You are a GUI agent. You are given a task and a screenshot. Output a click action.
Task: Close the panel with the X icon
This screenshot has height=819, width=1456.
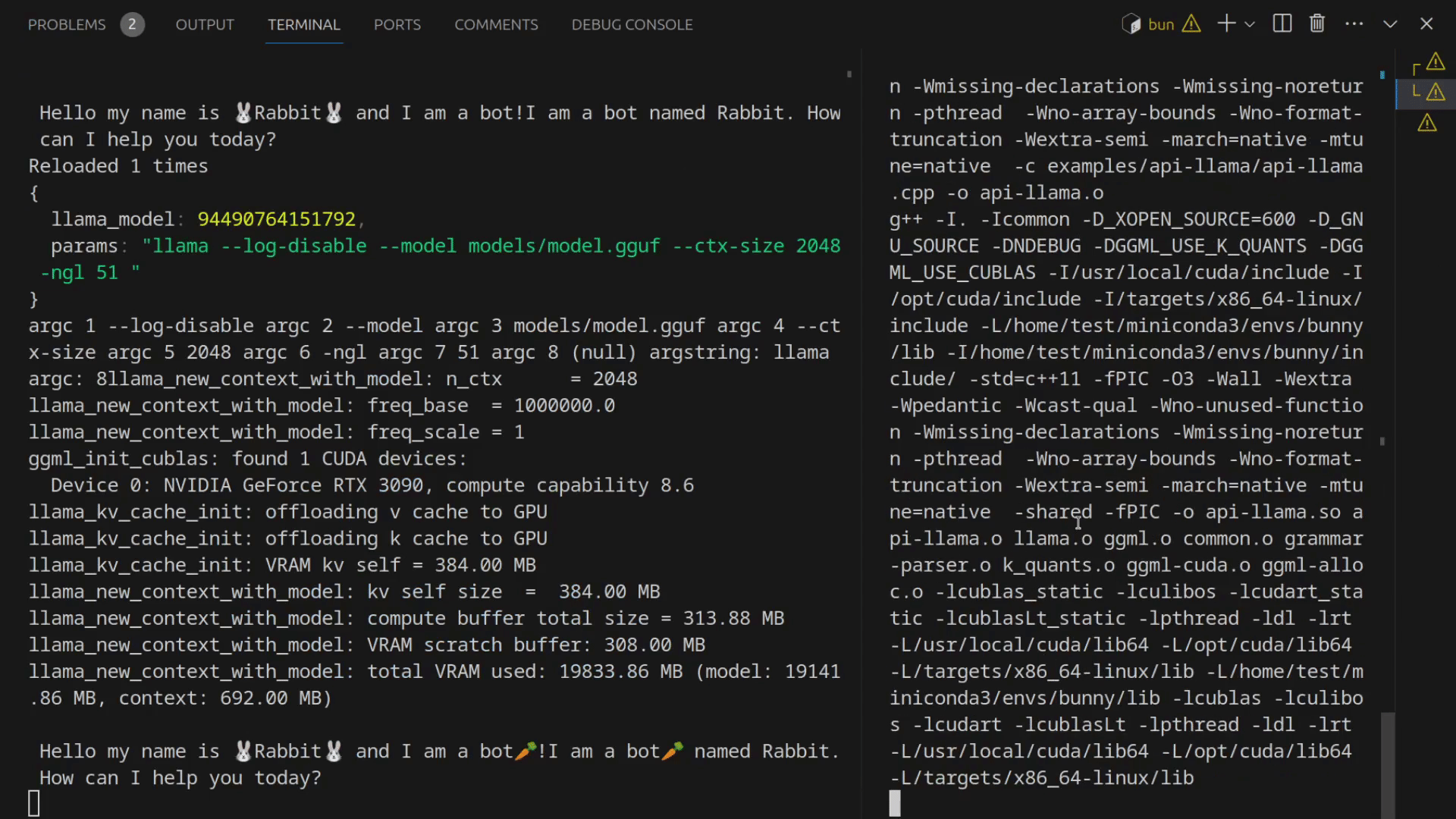coord(1426,24)
